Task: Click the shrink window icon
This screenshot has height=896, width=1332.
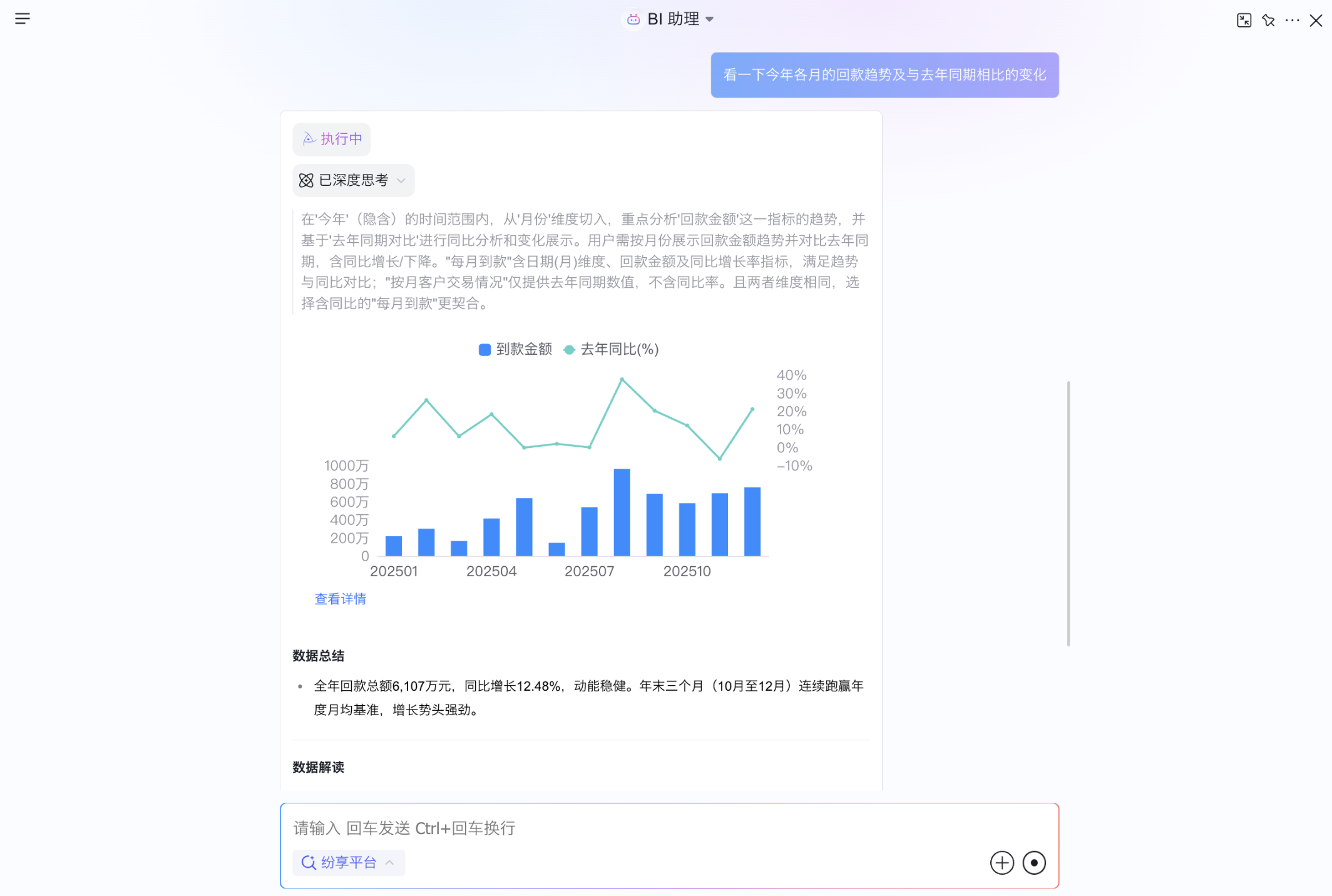Action: tap(1244, 21)
